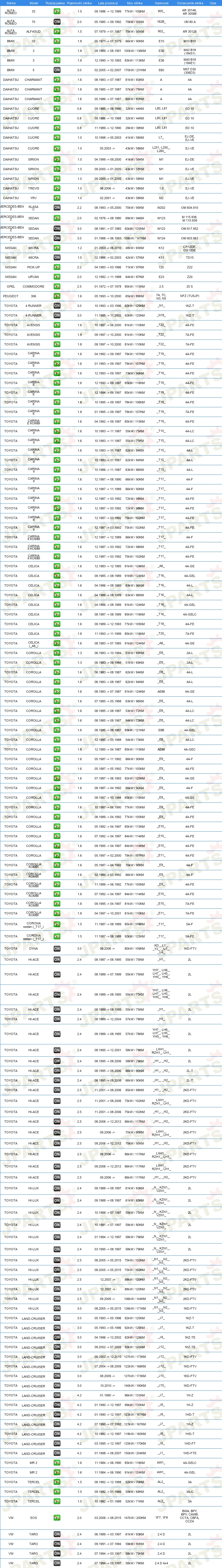Select the 170kW / 231KM power cell
This screenshot has height=1568, width=222.
[x=135, y=70]
